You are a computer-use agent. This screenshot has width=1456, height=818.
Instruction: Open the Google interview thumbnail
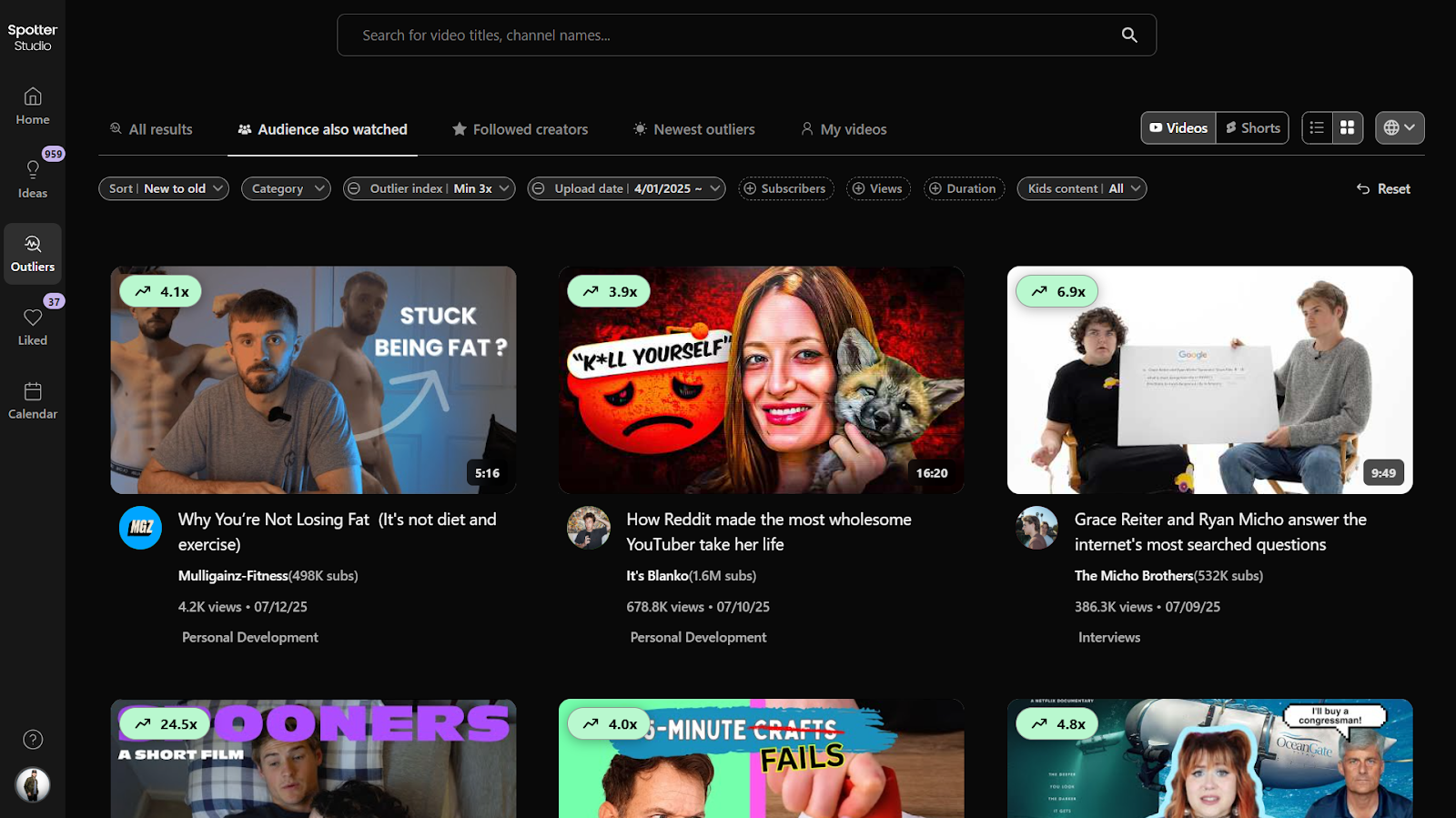click(1209, 380)
